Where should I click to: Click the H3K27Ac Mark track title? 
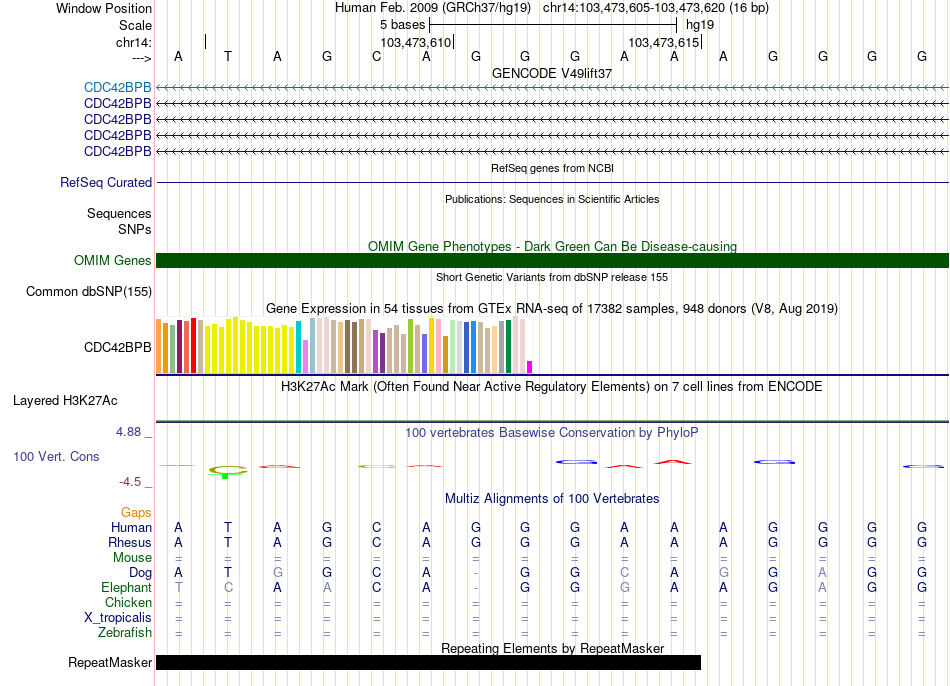coord(552,387)
